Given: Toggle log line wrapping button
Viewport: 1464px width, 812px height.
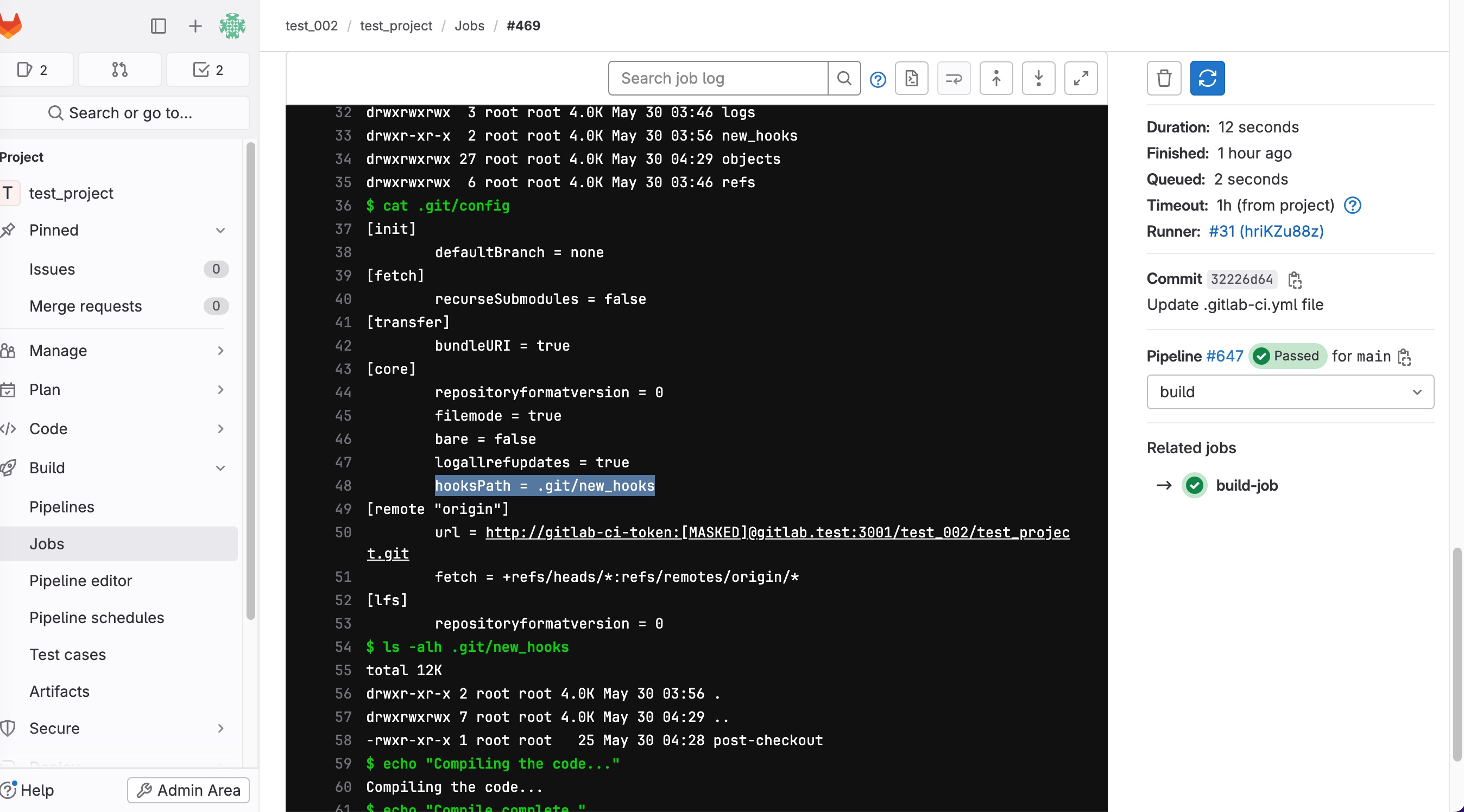Looking at the screenshot, I should (953, 78).
